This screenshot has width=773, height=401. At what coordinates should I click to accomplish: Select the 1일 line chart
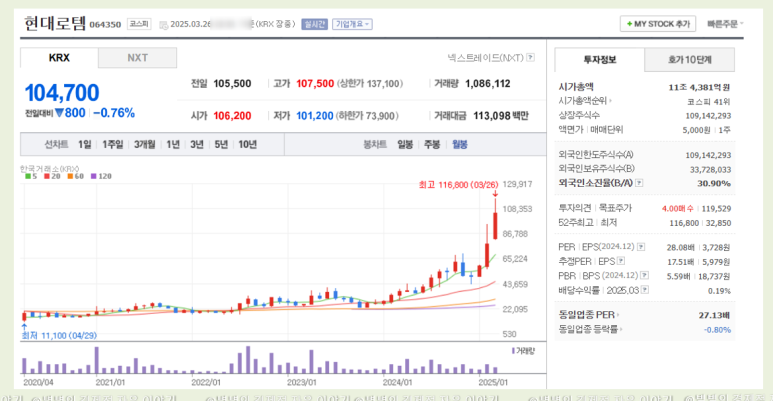click(x=84, y=145)
